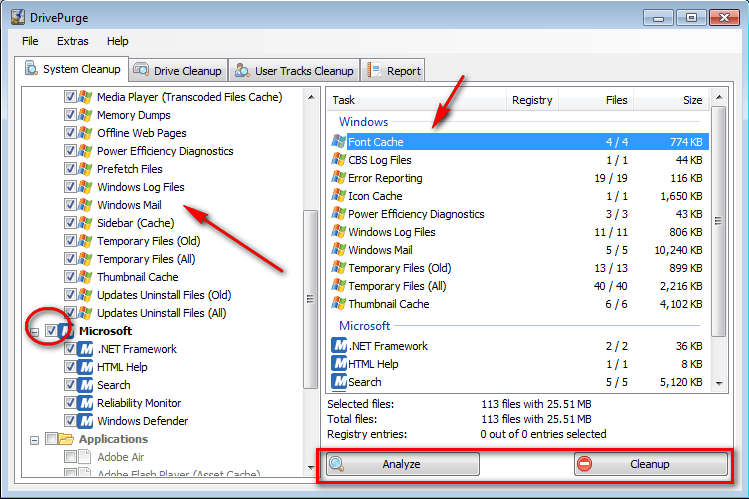Uncheck Temporary Files (Old) checkbox in tree
Viewport: 749px width, 499px height.
(x=70, y=241)
